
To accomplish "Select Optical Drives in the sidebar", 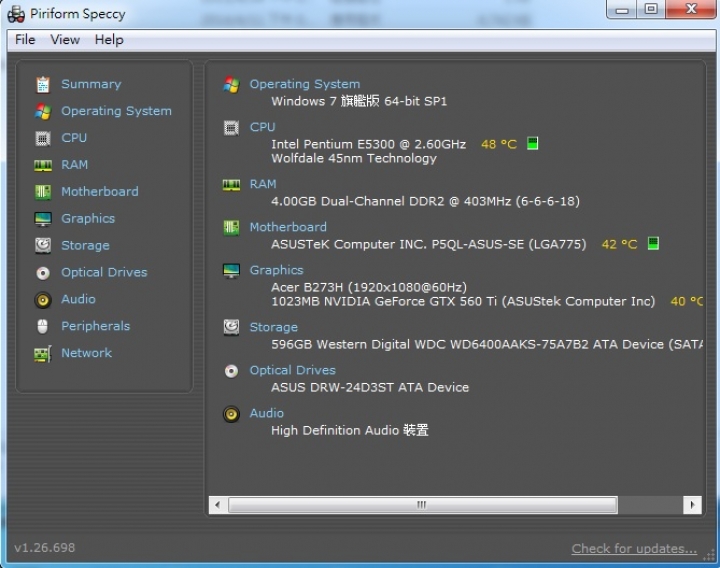I will click(x=104, y=272).
